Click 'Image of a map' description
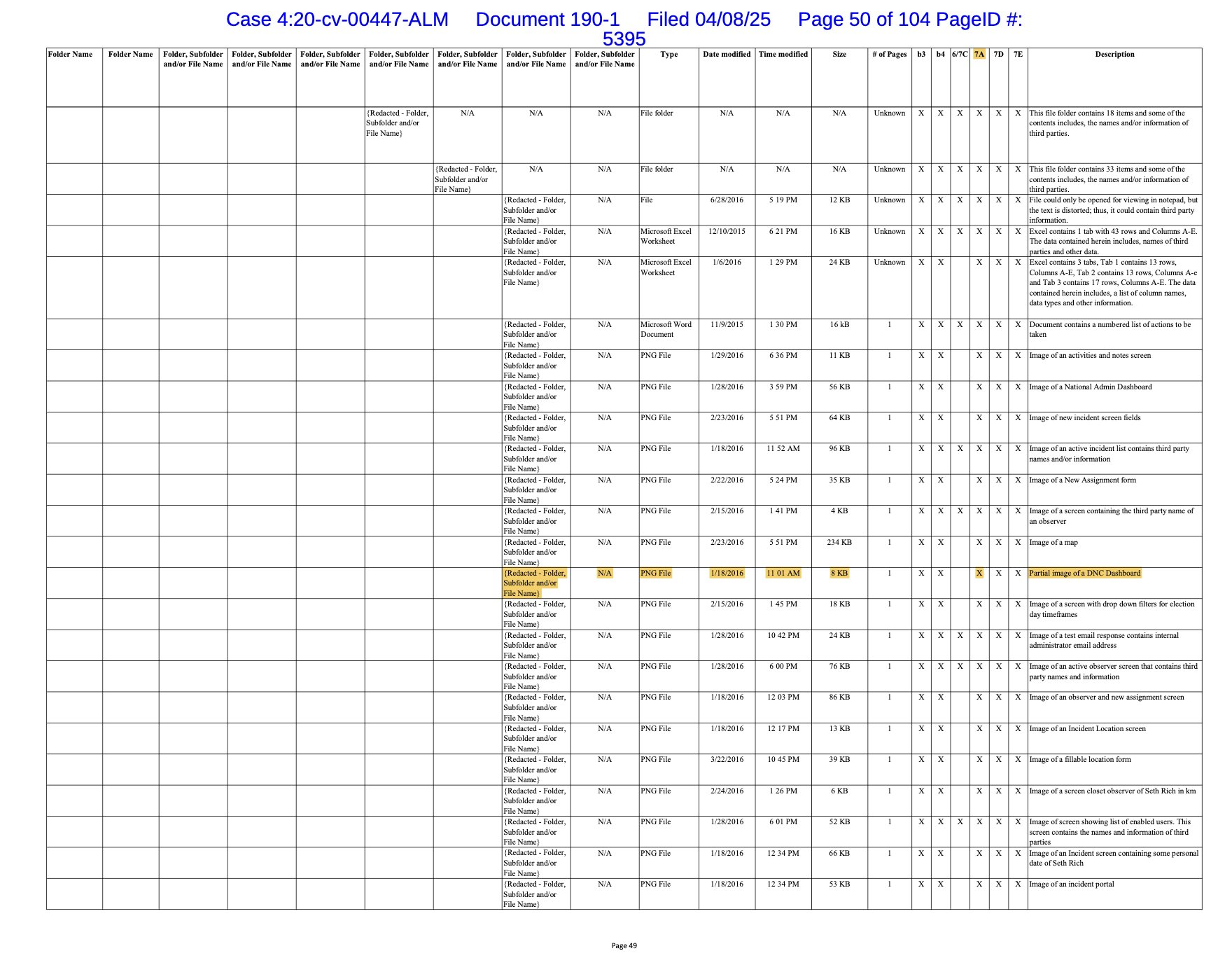 click(1053, 543)
